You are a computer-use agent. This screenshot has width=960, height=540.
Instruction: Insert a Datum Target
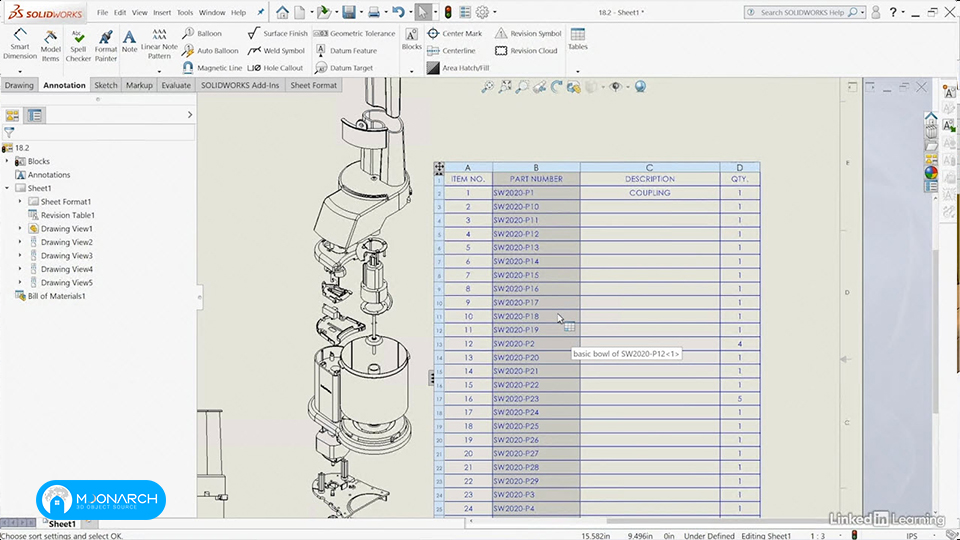(344, 68)
